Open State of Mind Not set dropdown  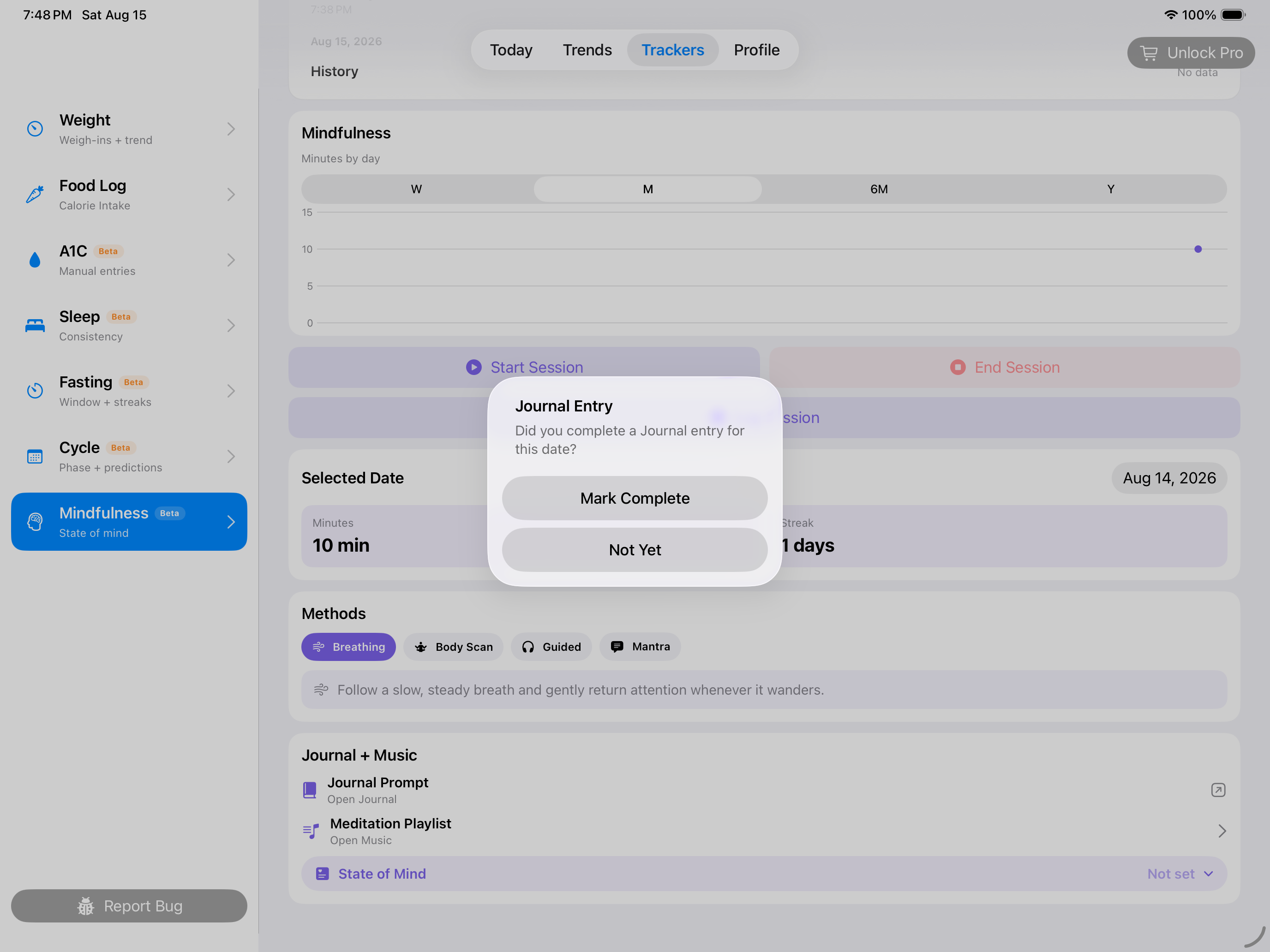(x=1180, y=874)
